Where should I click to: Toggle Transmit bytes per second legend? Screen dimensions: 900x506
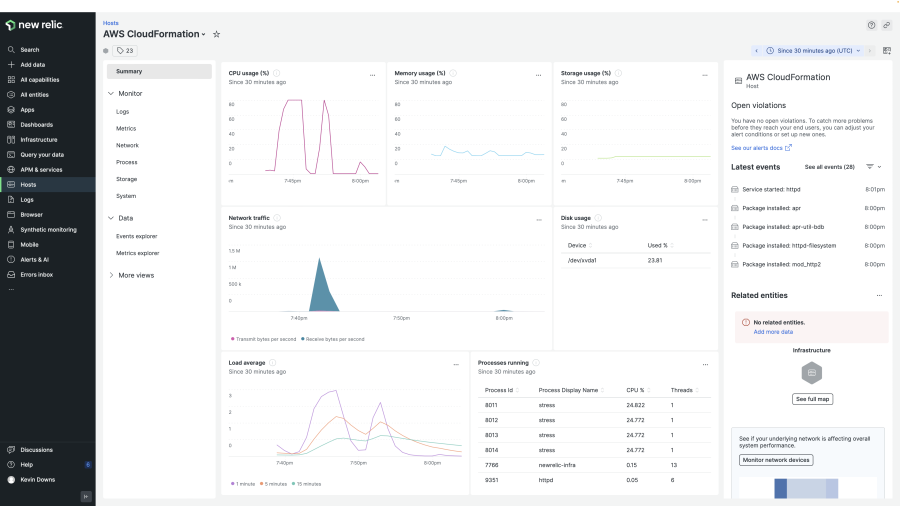263,339
